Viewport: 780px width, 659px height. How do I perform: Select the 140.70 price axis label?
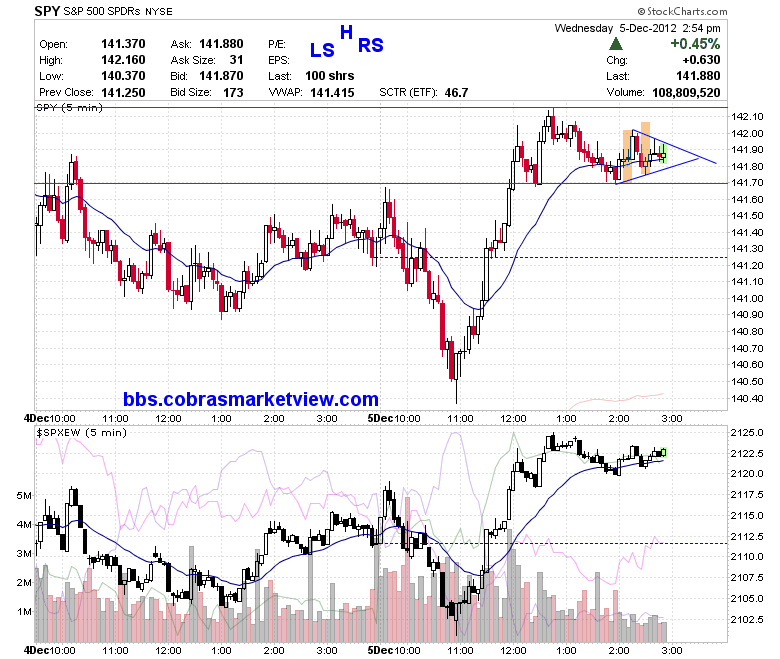pyautogui.click(x=747, y=348)
